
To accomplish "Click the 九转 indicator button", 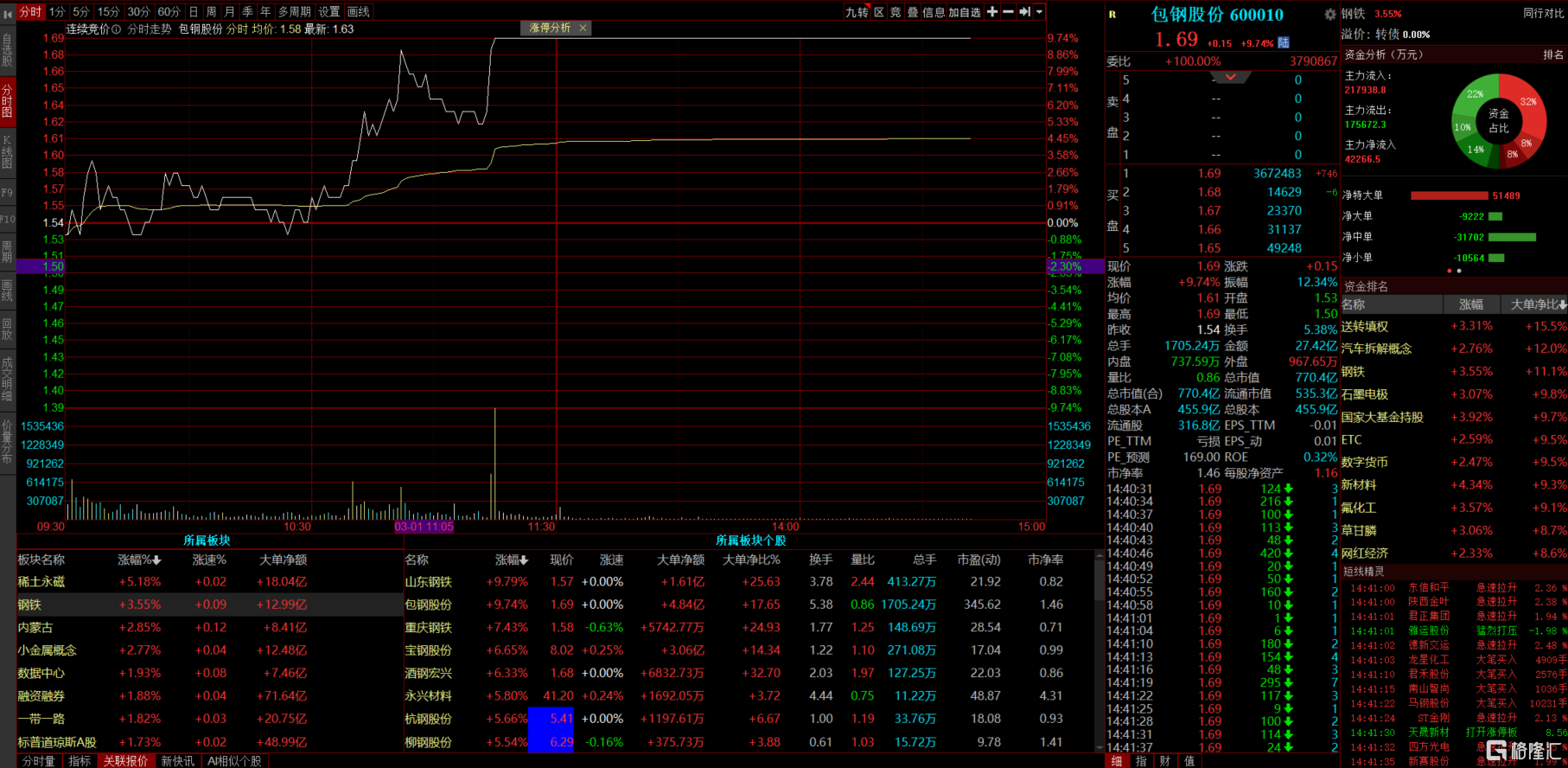I will coord(857,12).
